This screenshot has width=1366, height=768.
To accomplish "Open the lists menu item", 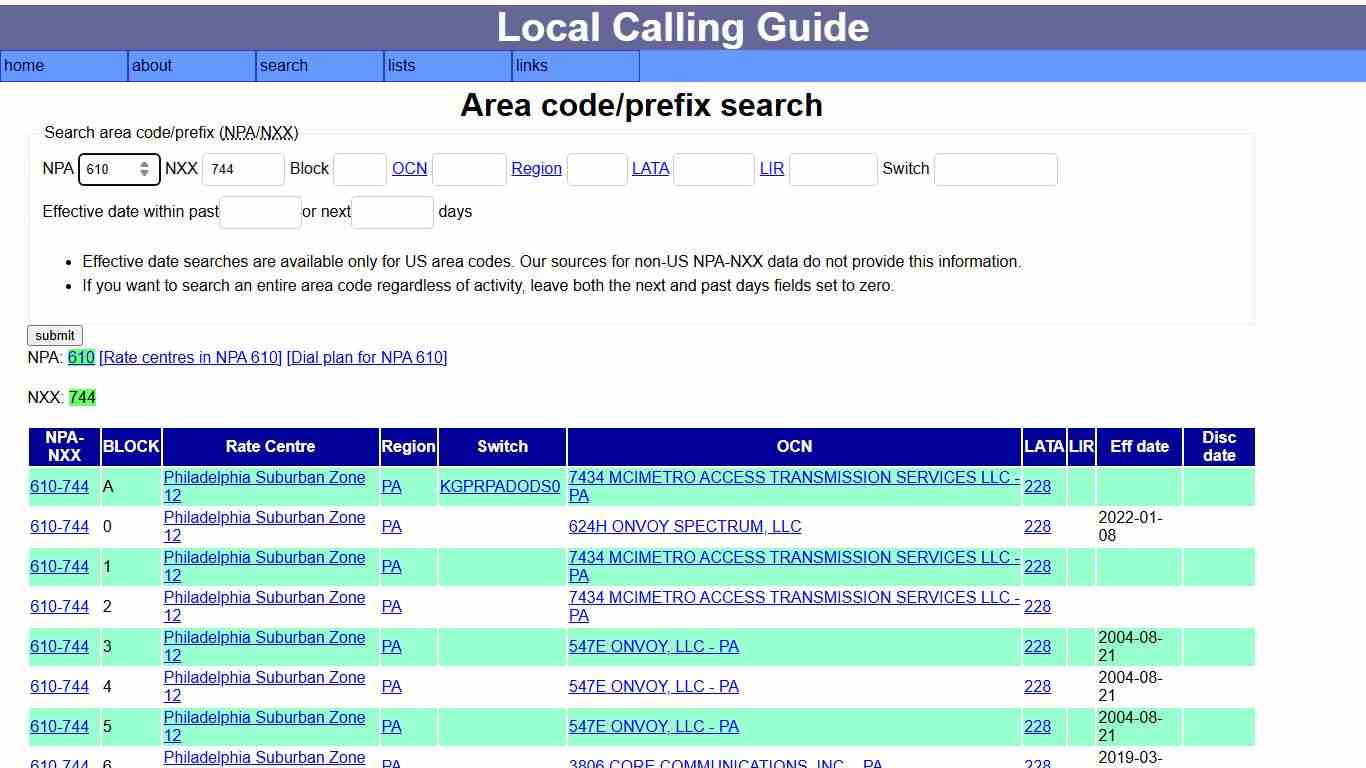I will click(401, 66).
